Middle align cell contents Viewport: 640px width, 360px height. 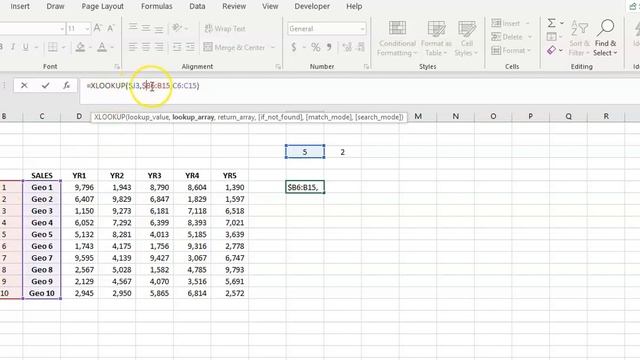tap(146, 28)
